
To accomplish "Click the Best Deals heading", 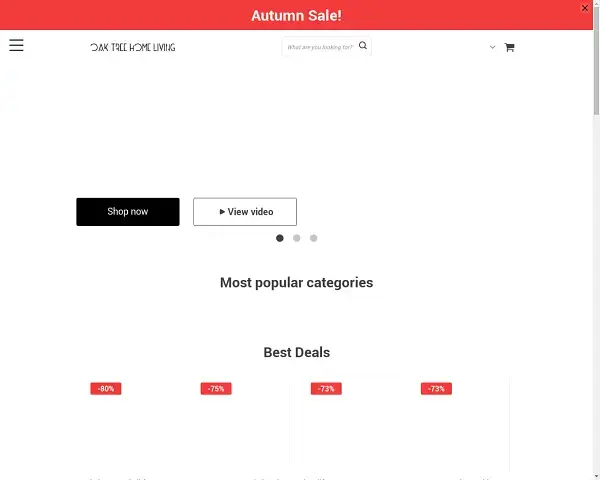I will pos(296,352).
